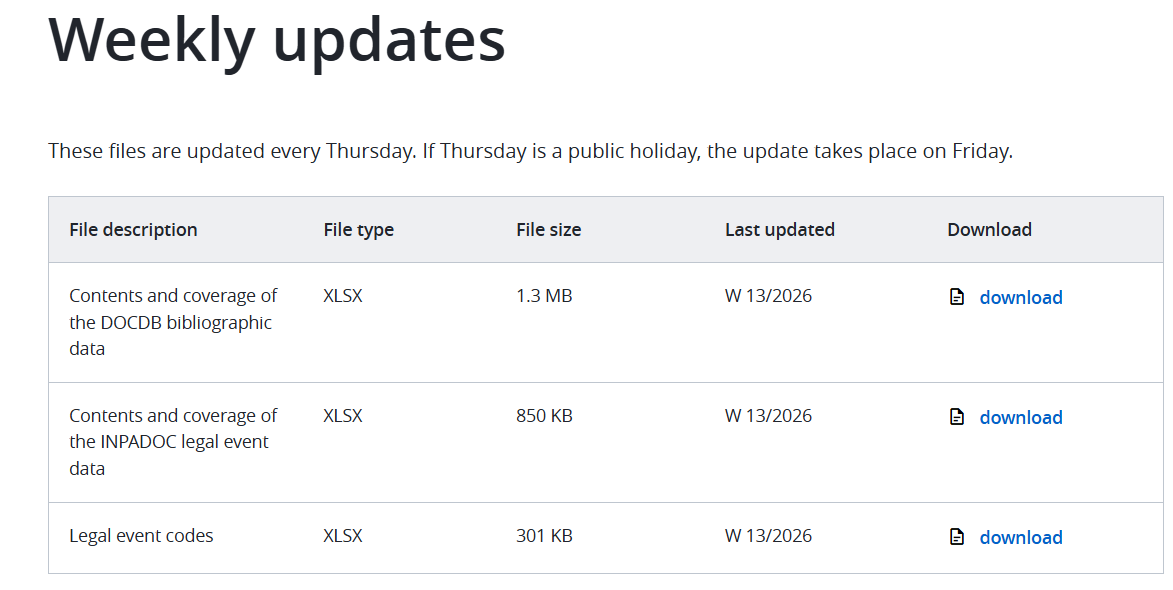Click the file icon in the INPADOC legal event row
This screenshot has width=1173, height=590.
coord(957,417)
